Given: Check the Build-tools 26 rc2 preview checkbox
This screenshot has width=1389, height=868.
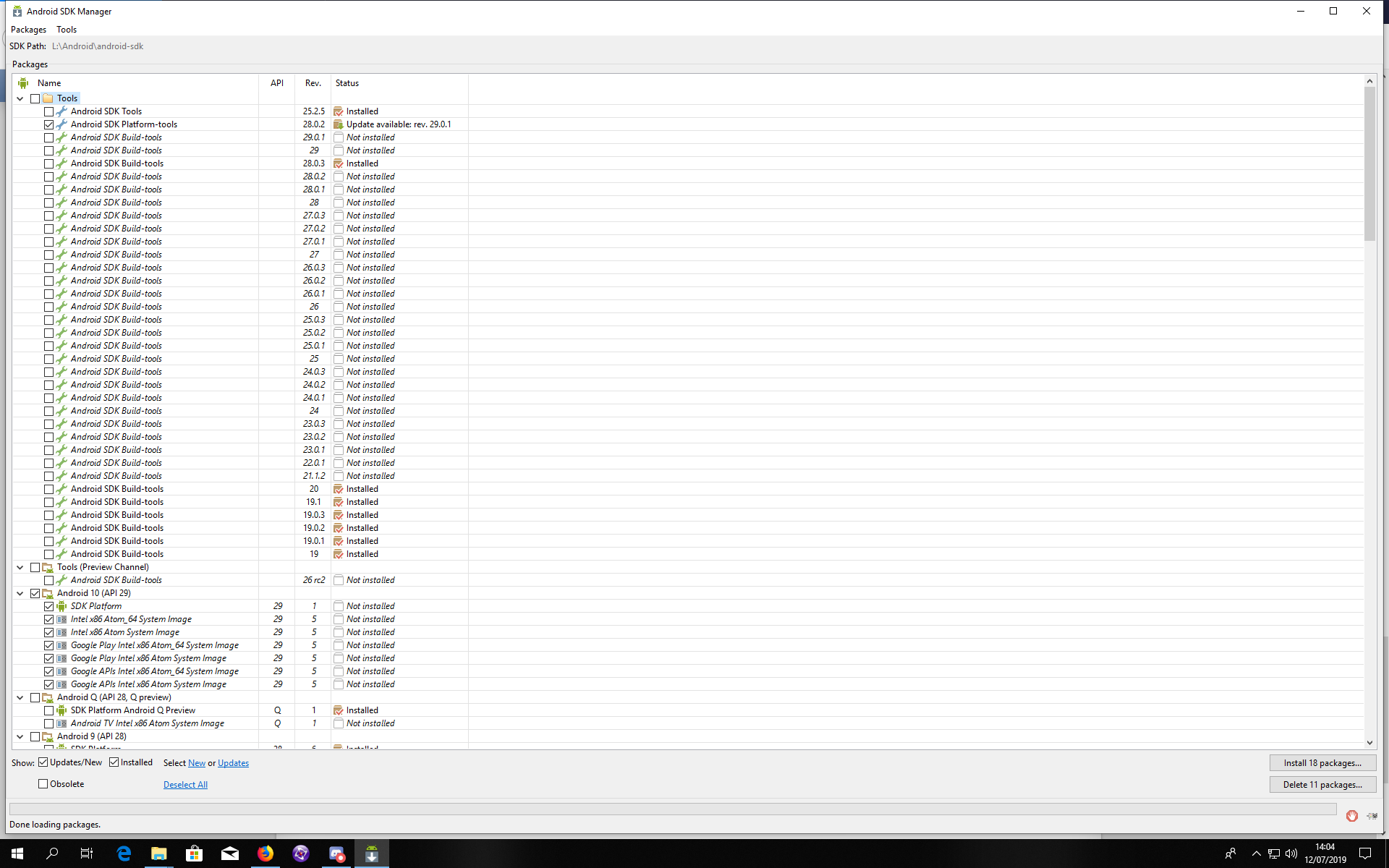Looking at the screenshot, I should pos(48,580).
